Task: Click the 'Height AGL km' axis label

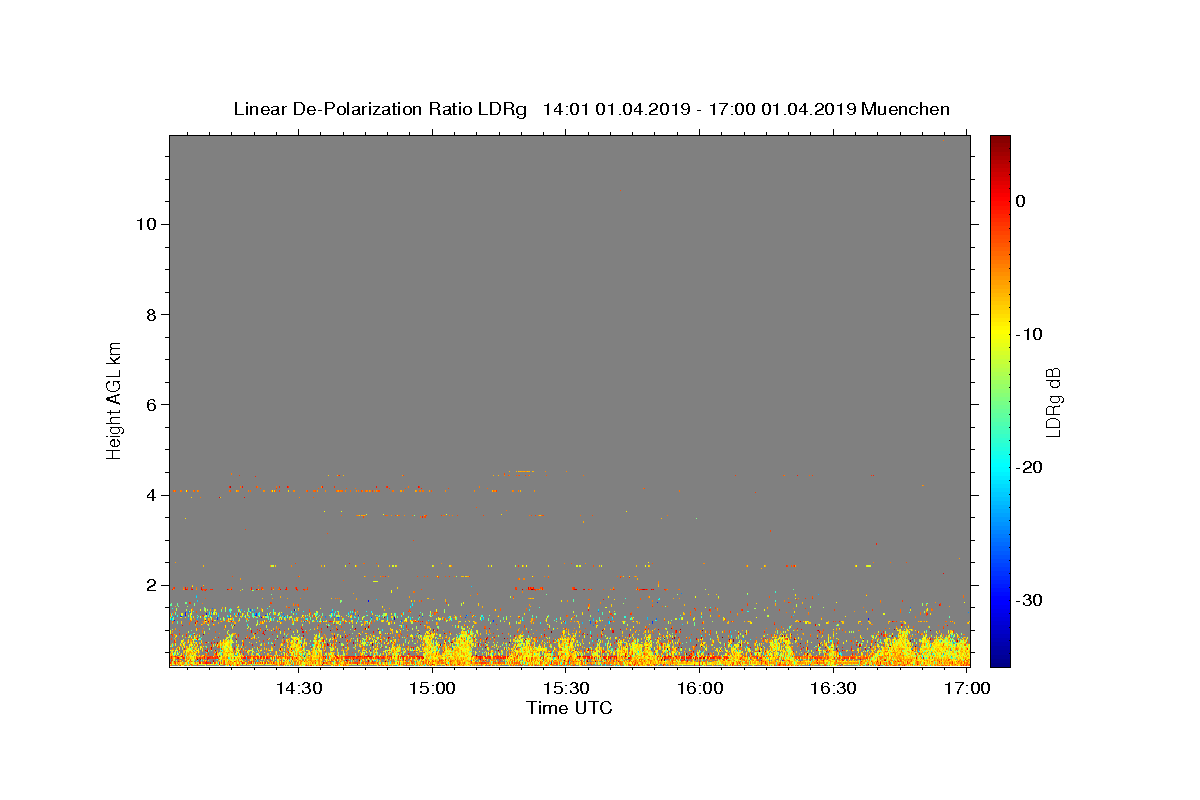Action: point(115,399)
